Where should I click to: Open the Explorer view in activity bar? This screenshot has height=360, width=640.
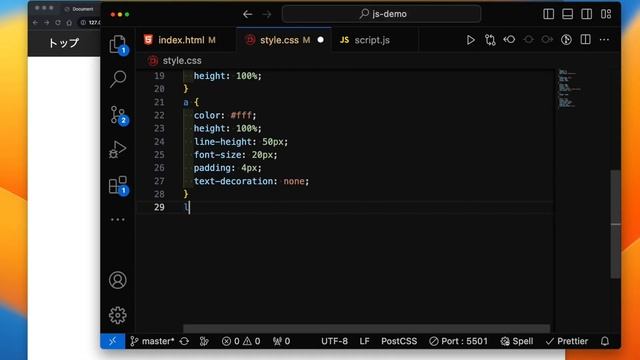pyautogui.click(x=118, y=44)
